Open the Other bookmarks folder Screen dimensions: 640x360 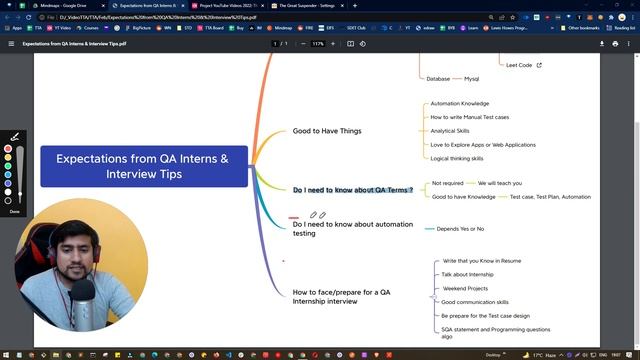580,28
